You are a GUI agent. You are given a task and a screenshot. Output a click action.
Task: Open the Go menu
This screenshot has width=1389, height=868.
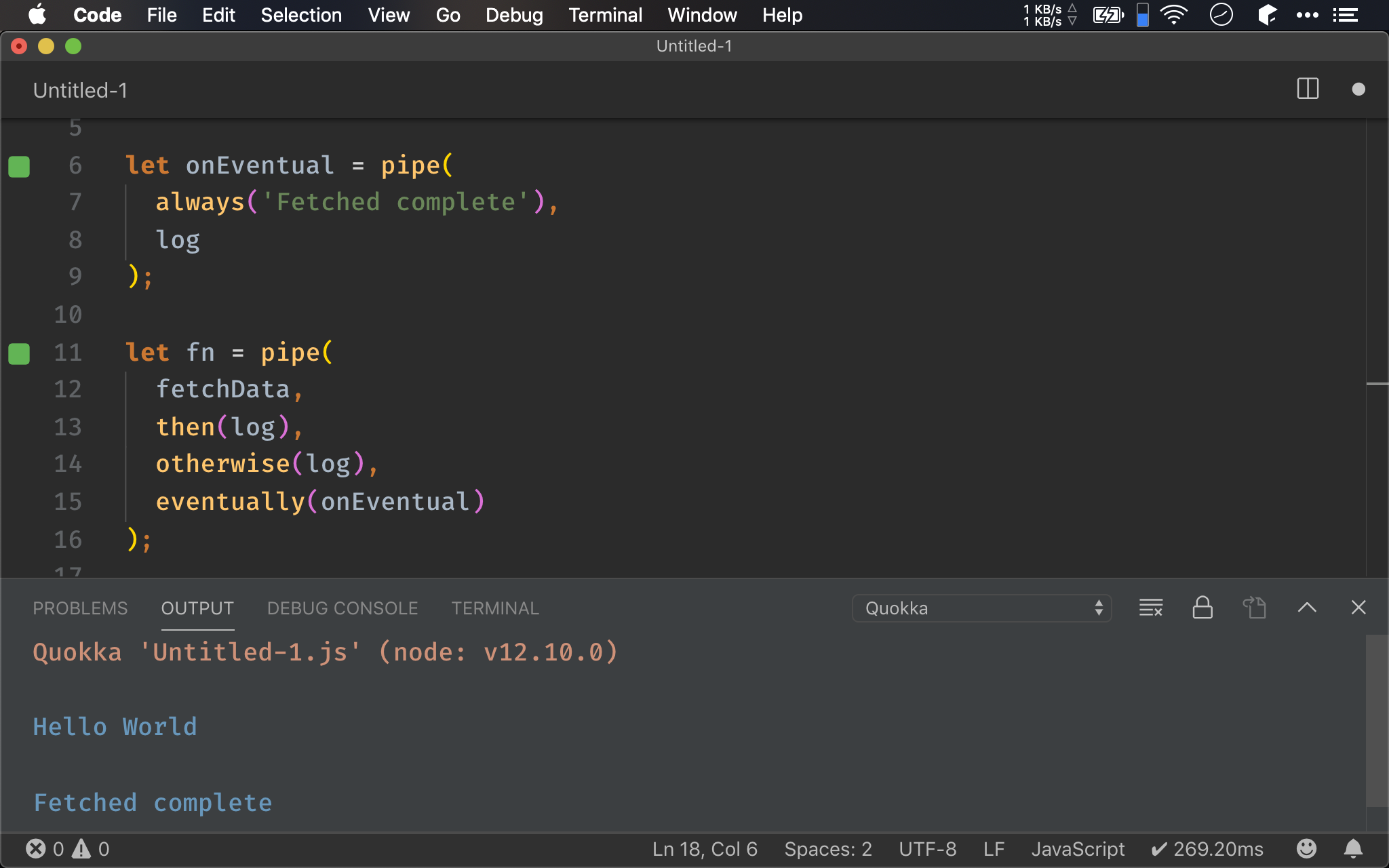point(448,15)
